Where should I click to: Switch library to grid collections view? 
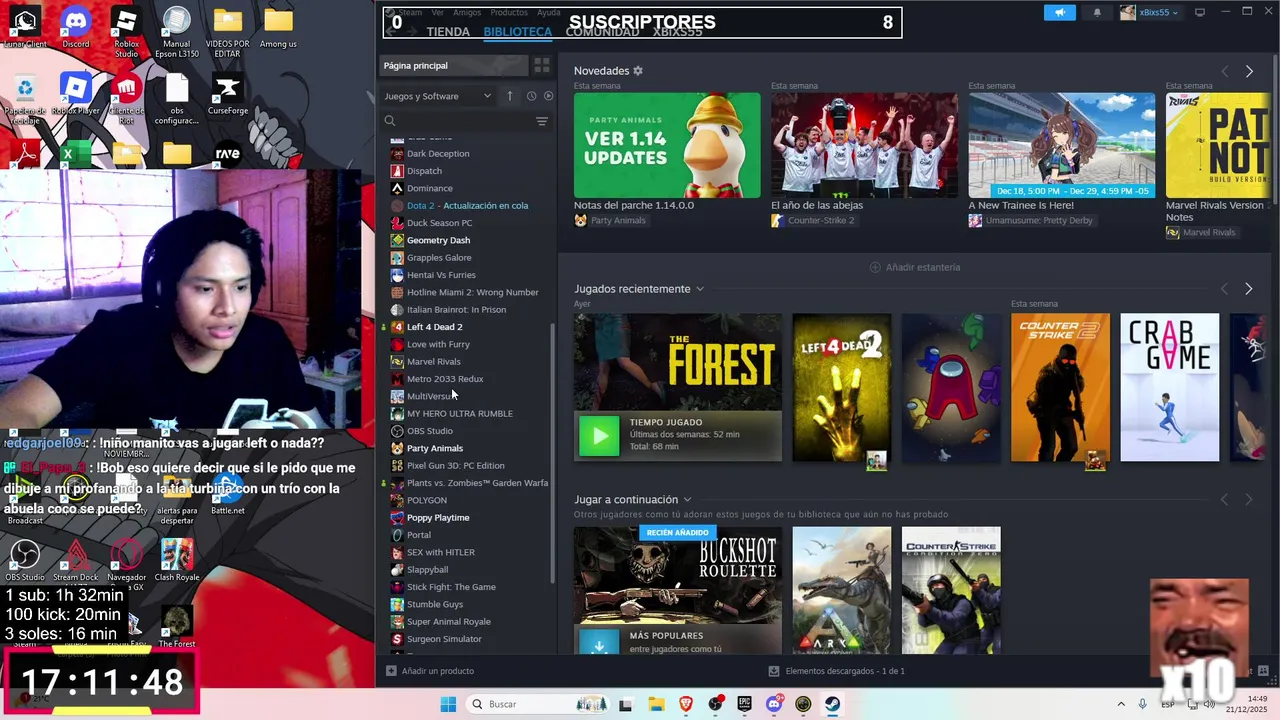click(x=542, y=66)
